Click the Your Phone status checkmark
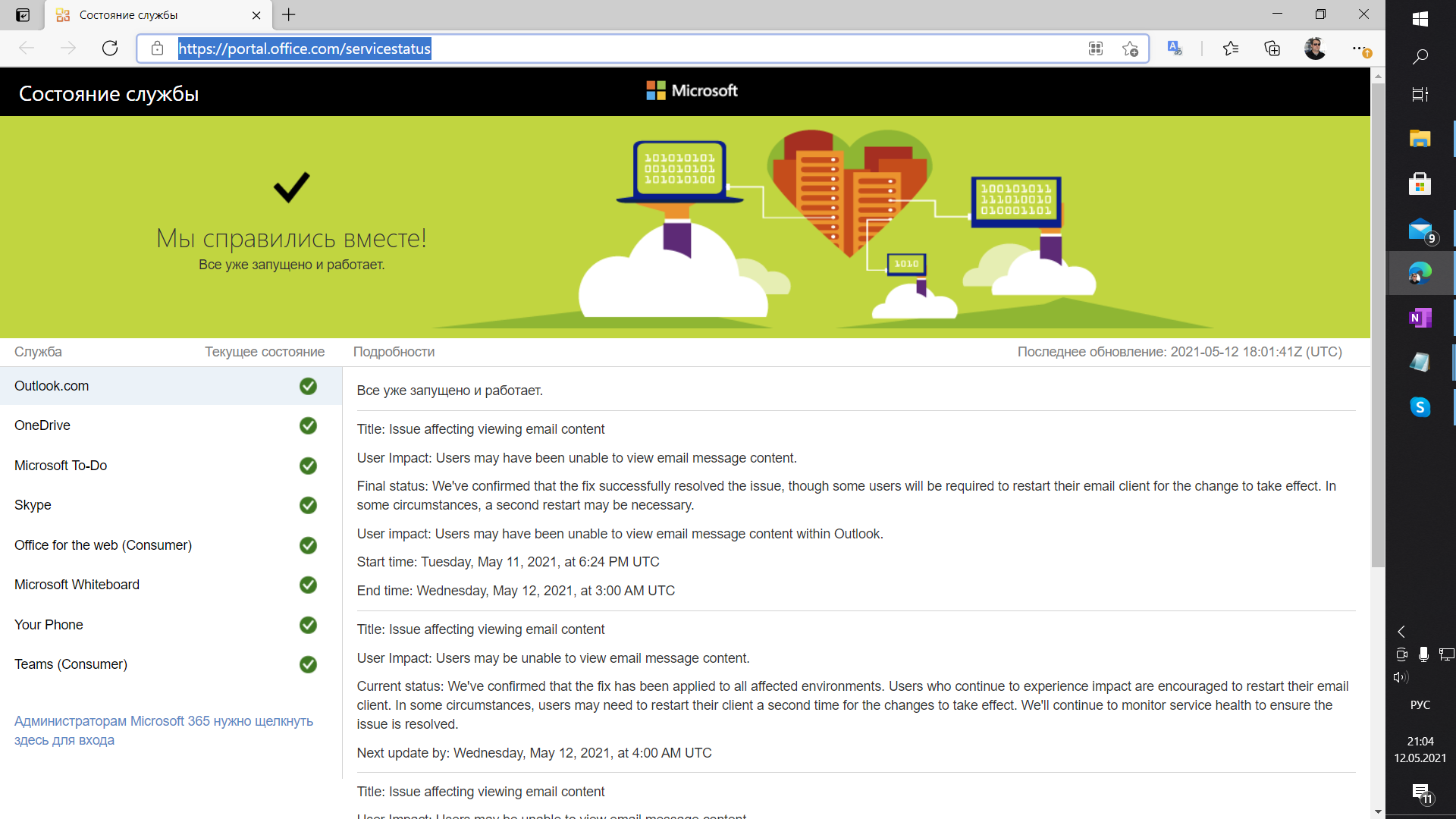This screenshot has height=819, width=1456. click(308, 625)
